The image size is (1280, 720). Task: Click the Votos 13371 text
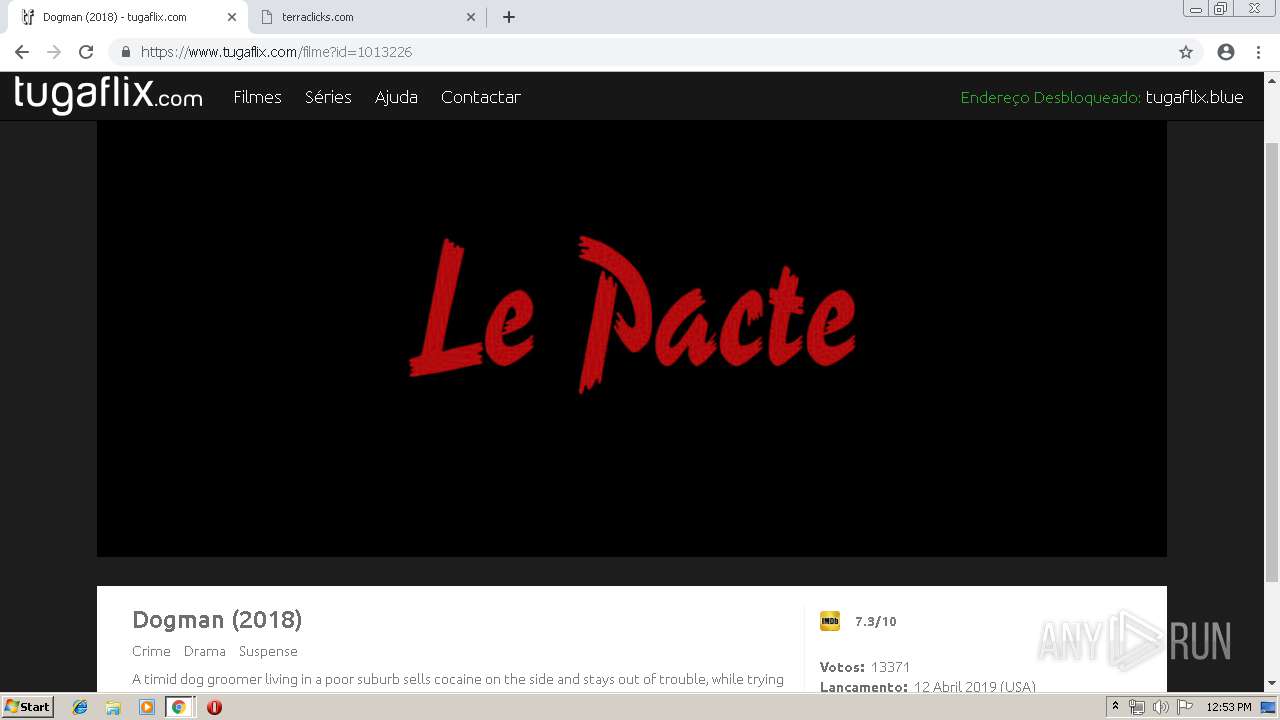point(865,667)
